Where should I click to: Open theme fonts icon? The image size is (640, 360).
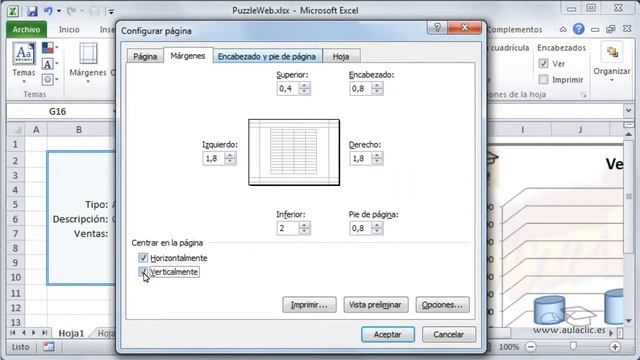pos(50,64)
